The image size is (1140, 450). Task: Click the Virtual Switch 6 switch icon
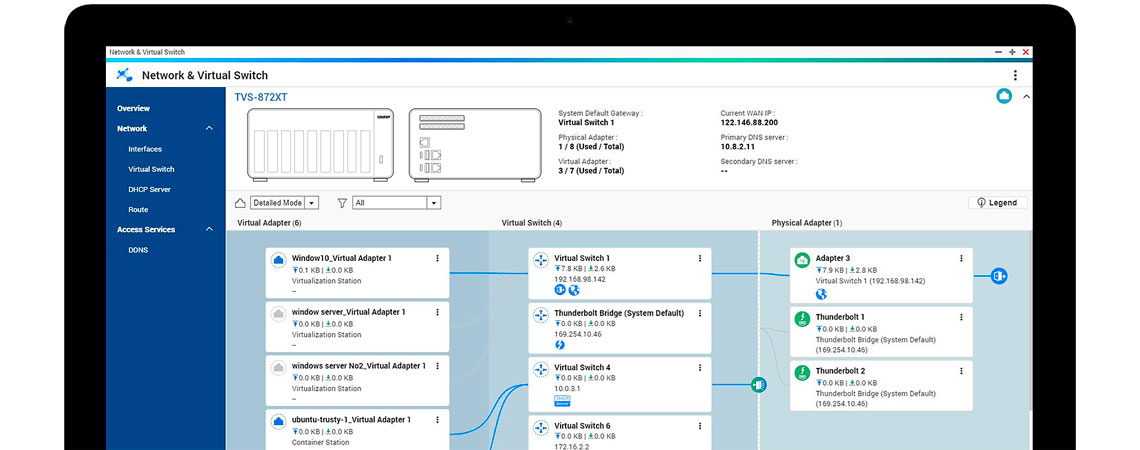pos(540,427)
